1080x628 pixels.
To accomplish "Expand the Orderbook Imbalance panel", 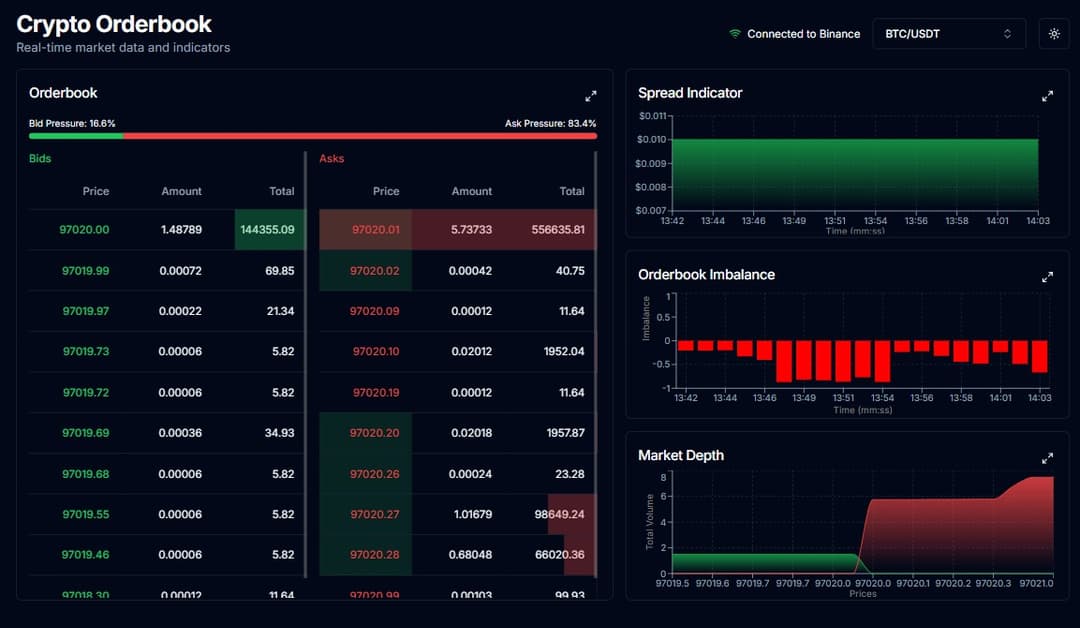I will 1047,277.
